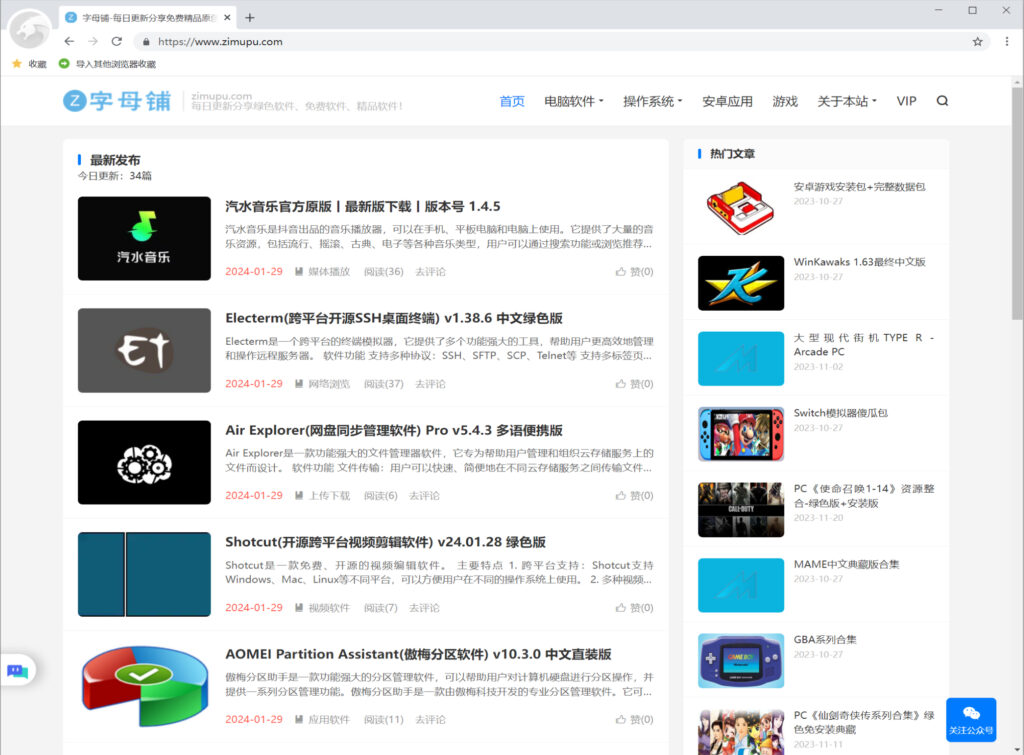Image resolution: width=1024 pixels, height=755 pixels.
Task: Click the site lock icon in address bar
Action: tap(146, 41)
